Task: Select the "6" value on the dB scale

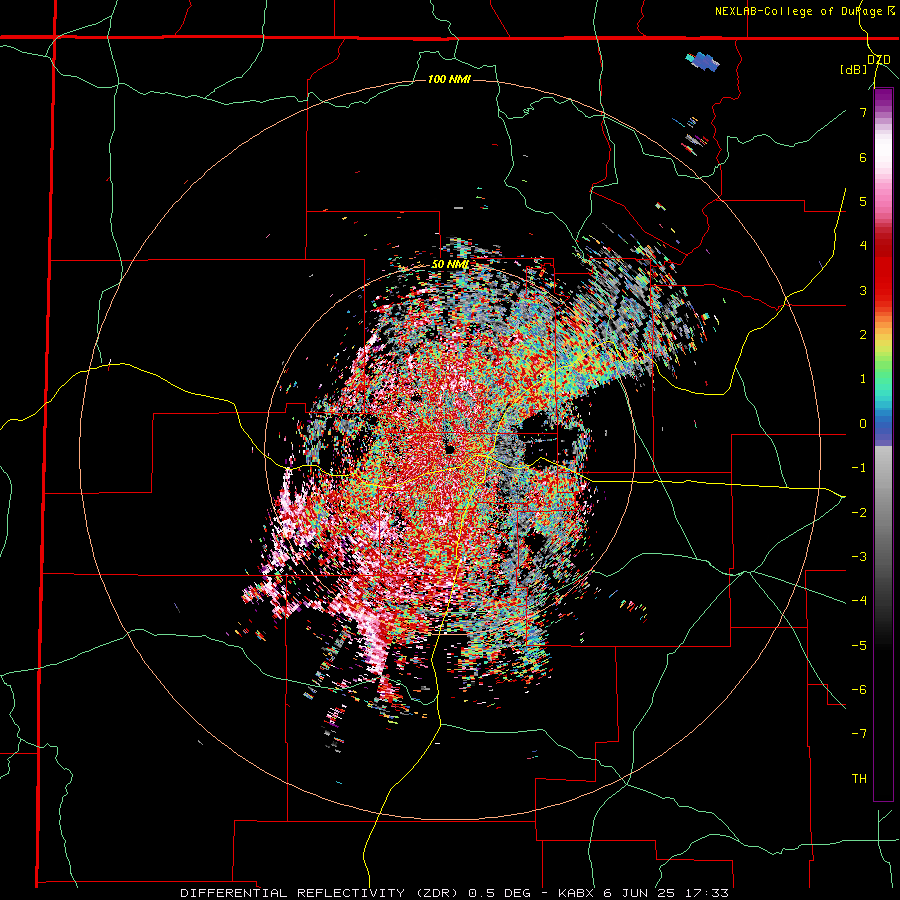Action: point(863,157)
